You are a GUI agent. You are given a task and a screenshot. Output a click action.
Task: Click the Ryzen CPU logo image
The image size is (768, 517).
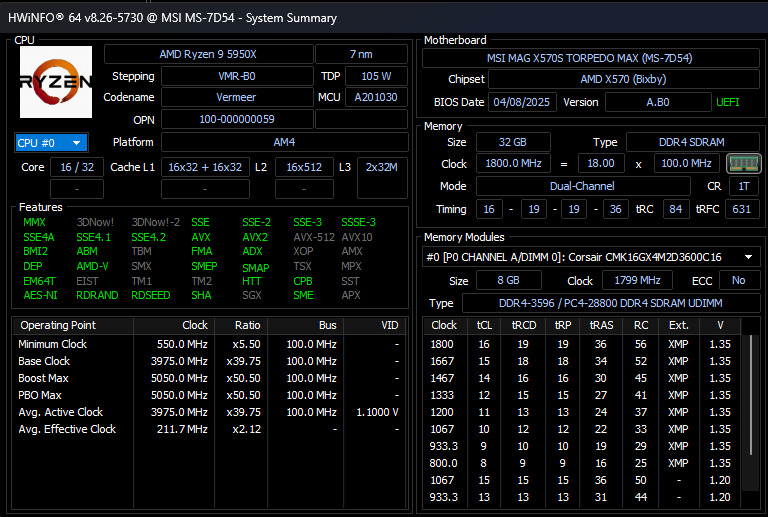coord(56,82)
